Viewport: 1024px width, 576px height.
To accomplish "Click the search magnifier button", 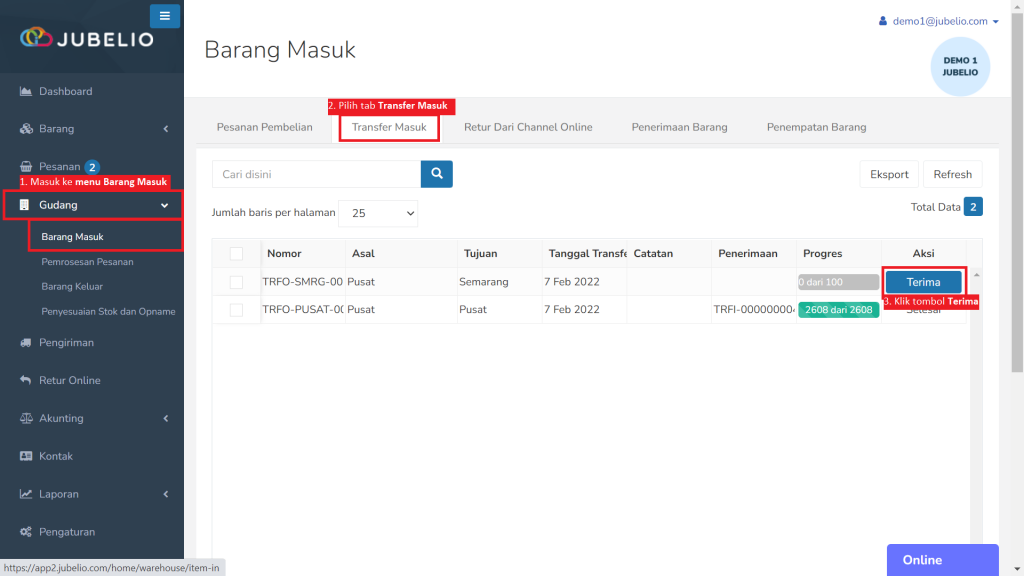I will point(437,174).
